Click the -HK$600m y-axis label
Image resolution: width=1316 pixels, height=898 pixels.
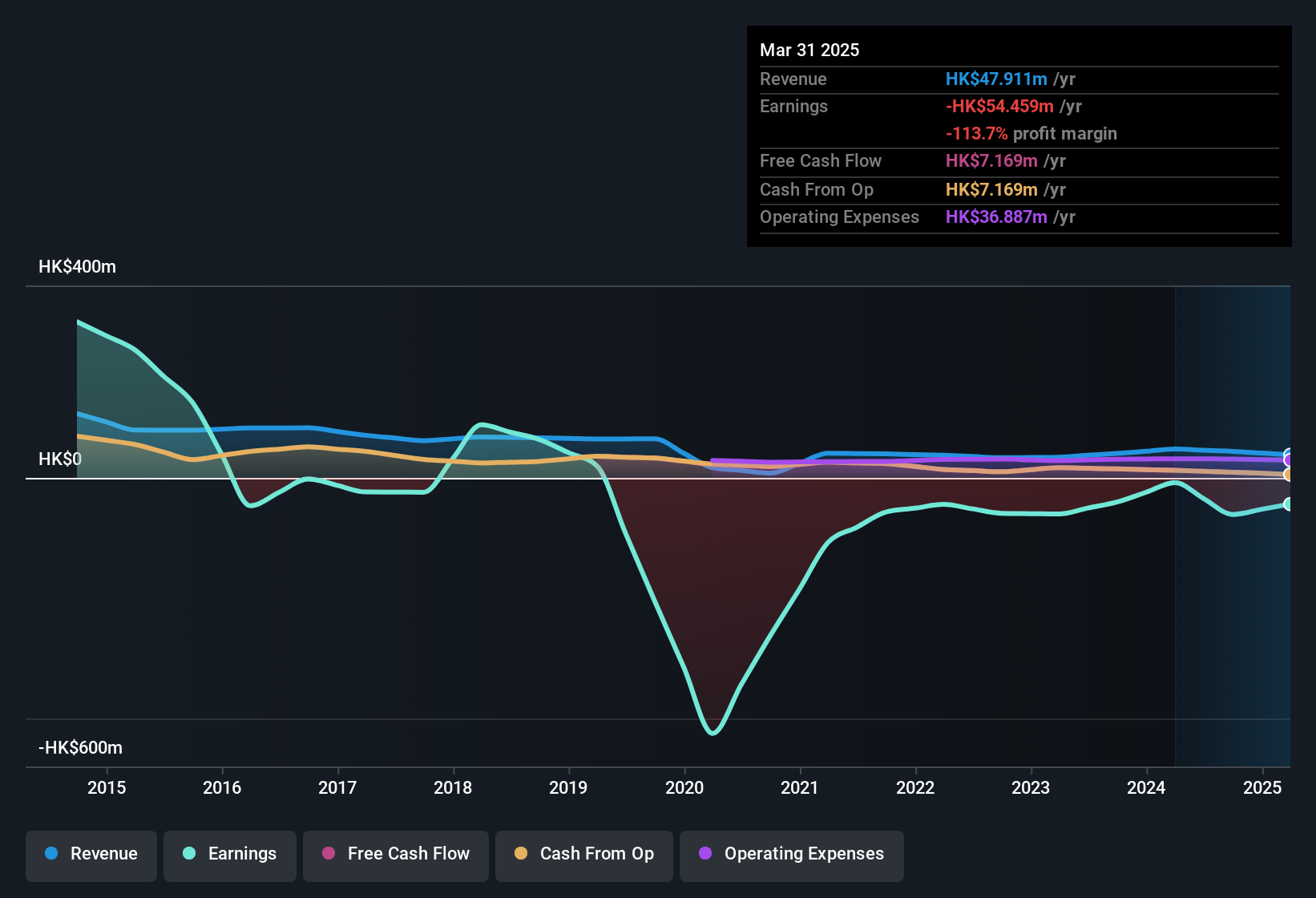point(80,748)
